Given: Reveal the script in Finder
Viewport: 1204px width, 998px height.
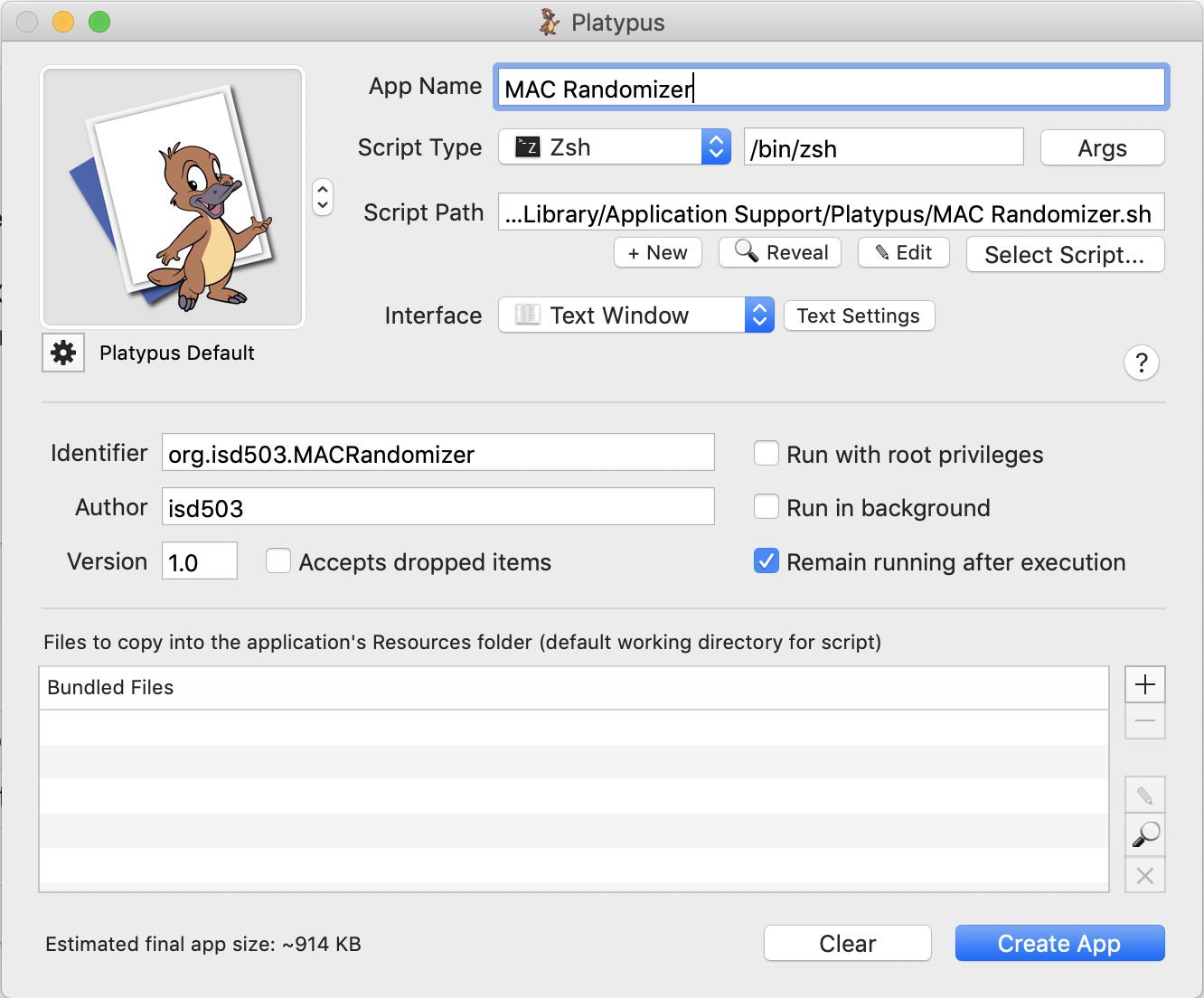Looking at the screenshot, I should (x=780, y=252).
